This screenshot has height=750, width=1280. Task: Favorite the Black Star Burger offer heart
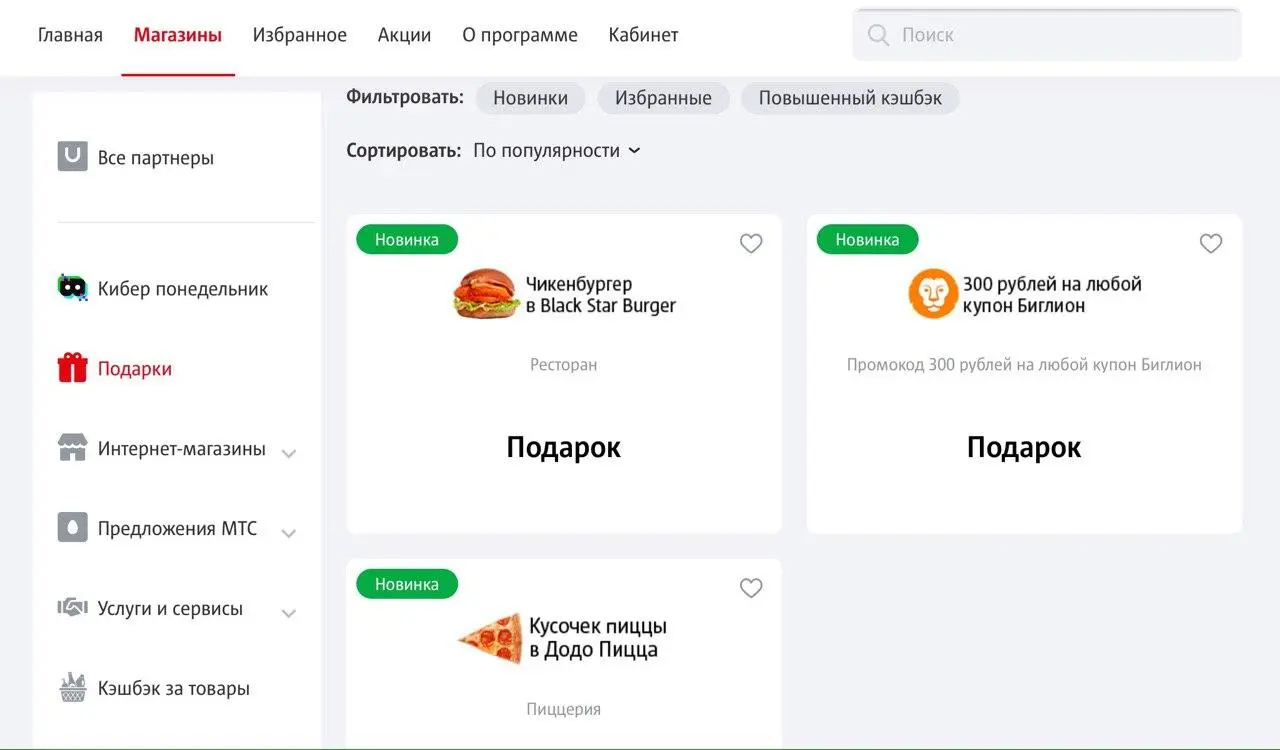[x=751, y=243]
